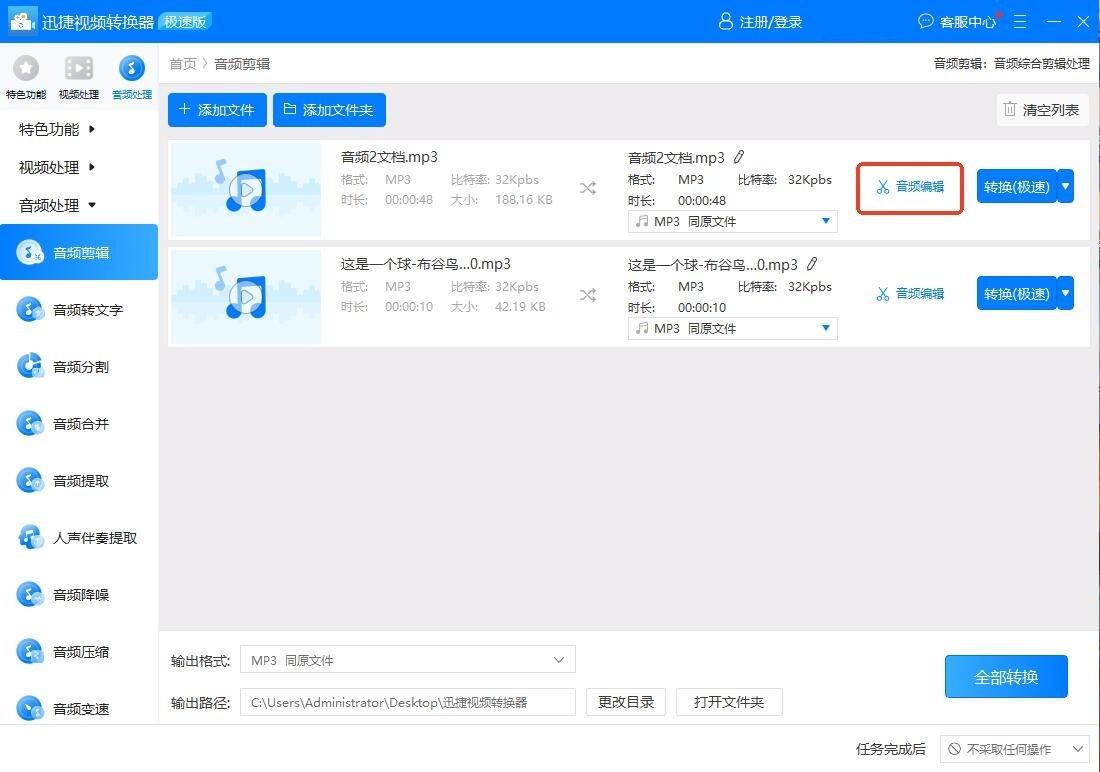
Task: Click 音频编辑 for second audio file
Action: [x=910, y=294]
